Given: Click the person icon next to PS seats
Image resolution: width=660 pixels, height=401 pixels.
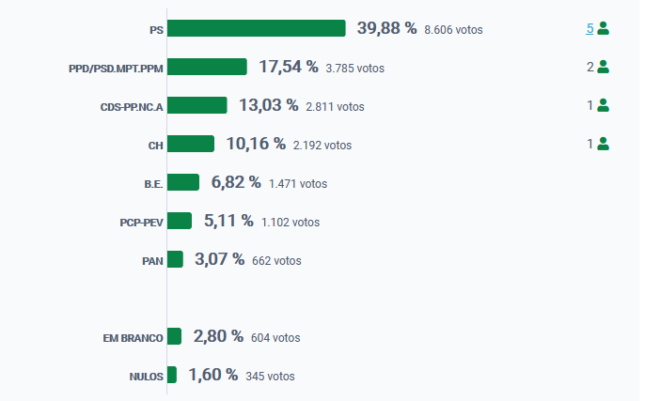Looking at the screenshot, I should pos(603,28).
